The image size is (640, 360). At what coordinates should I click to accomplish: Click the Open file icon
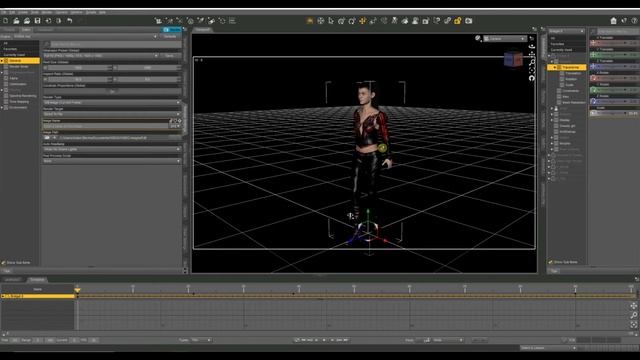[16, 20]
